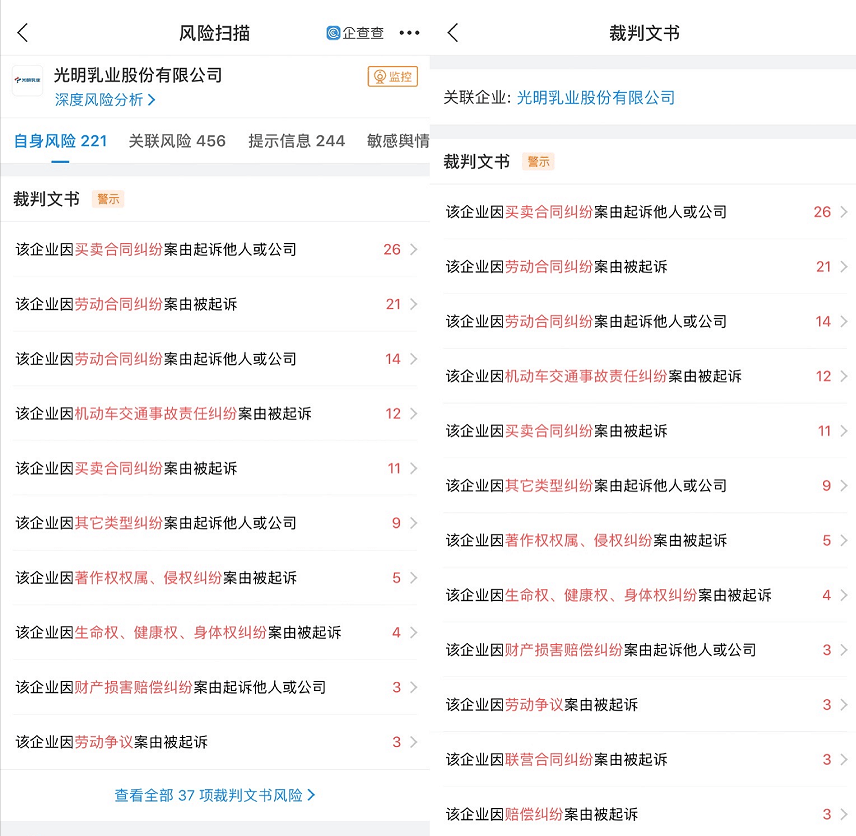The image size is (856, 836).
Task: Open 联营合同纠纷案由被起诉 row on 裁判文书
Action: [x=646, y=759]
